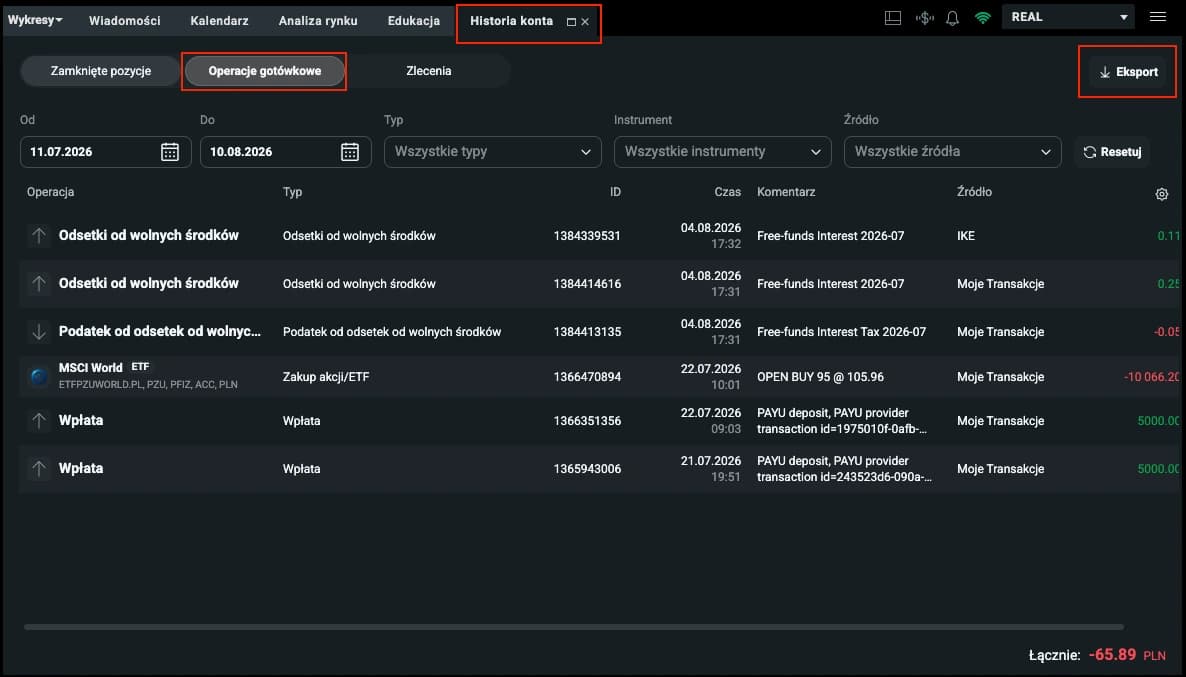This screenshot has height=677, width=1186.
Task: Click the MSCI World ETF instrument icon
Action: (39, 376)
